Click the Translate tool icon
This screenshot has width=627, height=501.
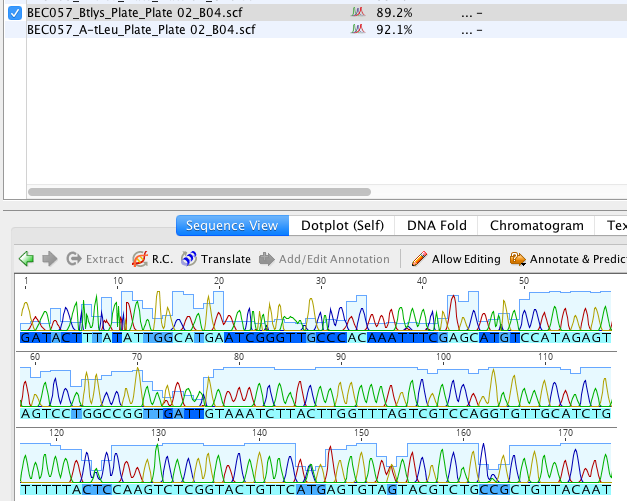point(189,259)
